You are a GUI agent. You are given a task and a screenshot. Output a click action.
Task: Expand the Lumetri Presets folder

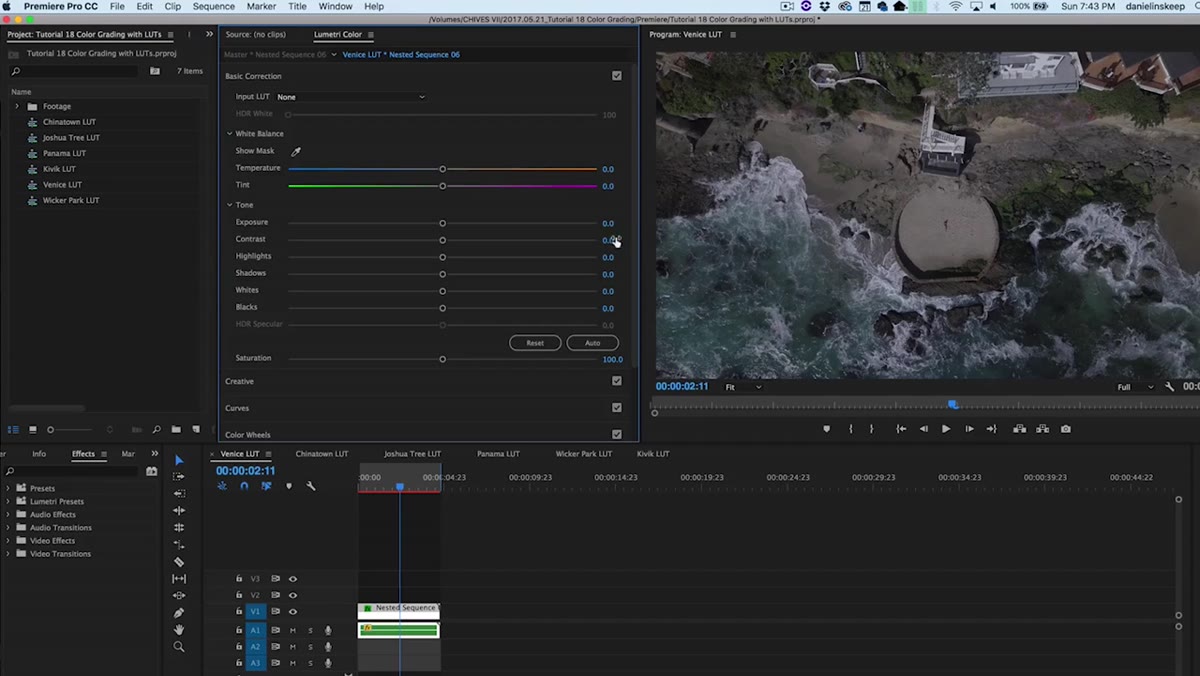pos(8,502)
